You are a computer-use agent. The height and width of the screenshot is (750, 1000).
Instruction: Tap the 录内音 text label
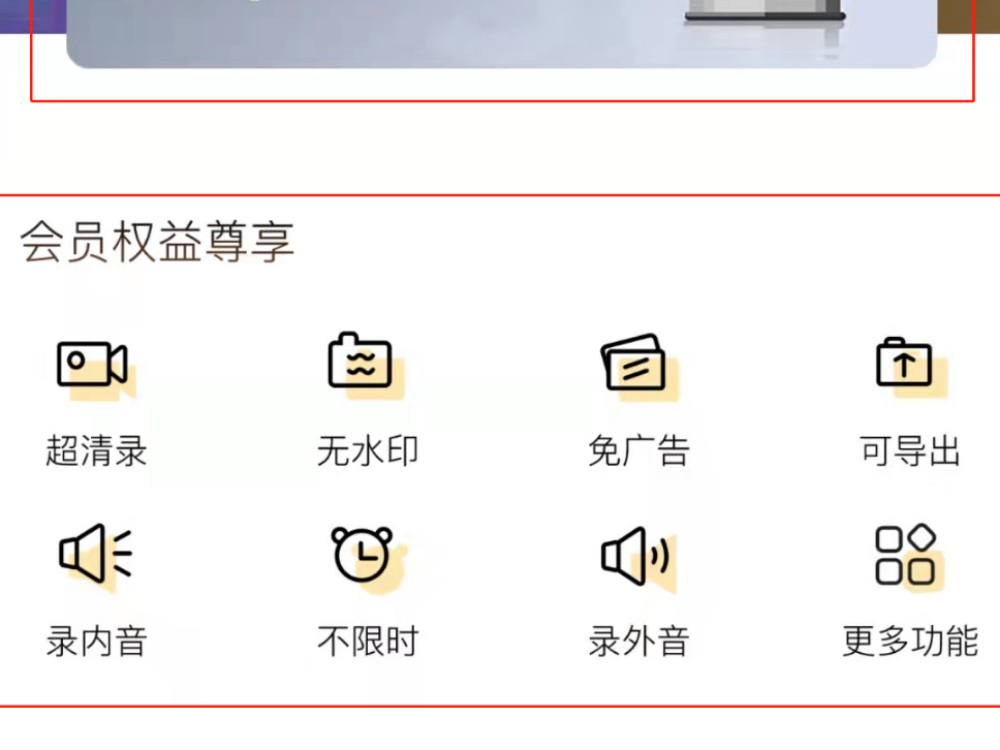coord(96,641)
